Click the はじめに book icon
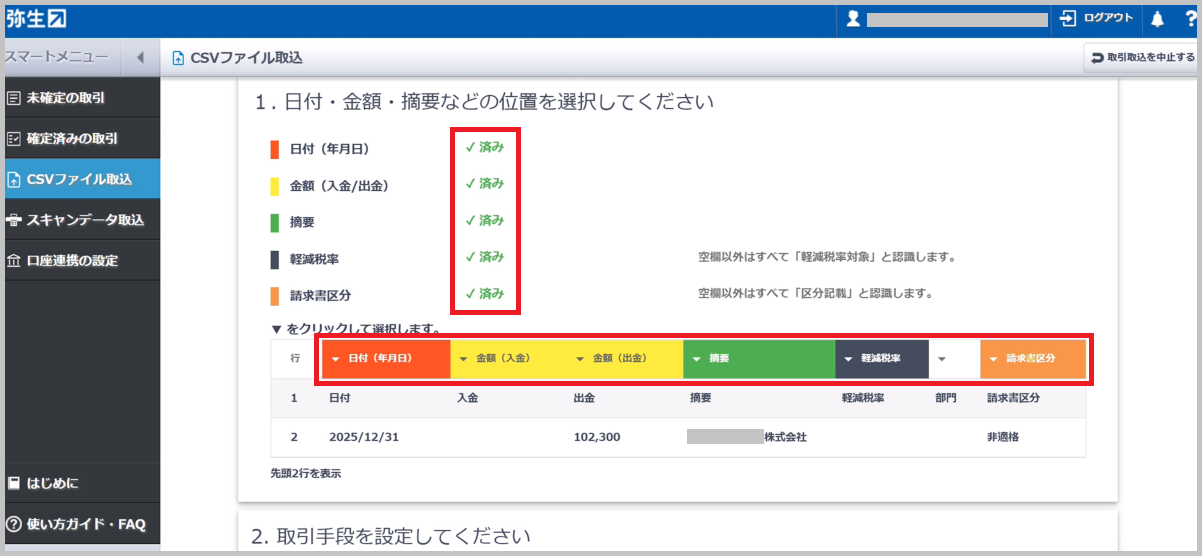Viewport: 1202px width, 556px height. 13,483
